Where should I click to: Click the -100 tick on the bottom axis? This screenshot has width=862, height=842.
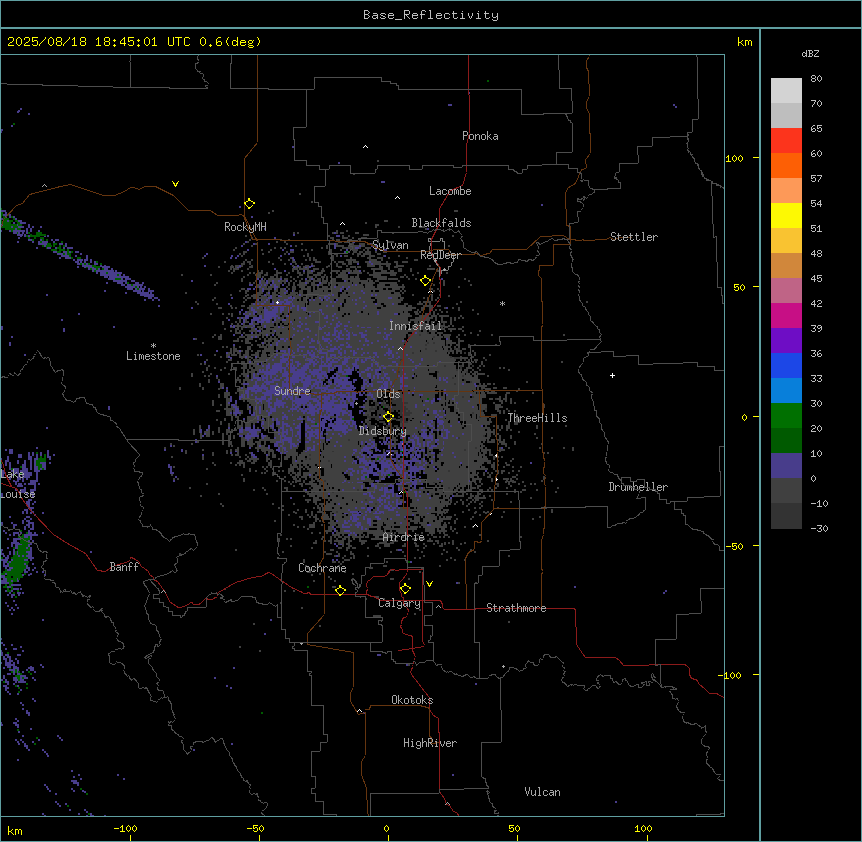coord(125,828)
